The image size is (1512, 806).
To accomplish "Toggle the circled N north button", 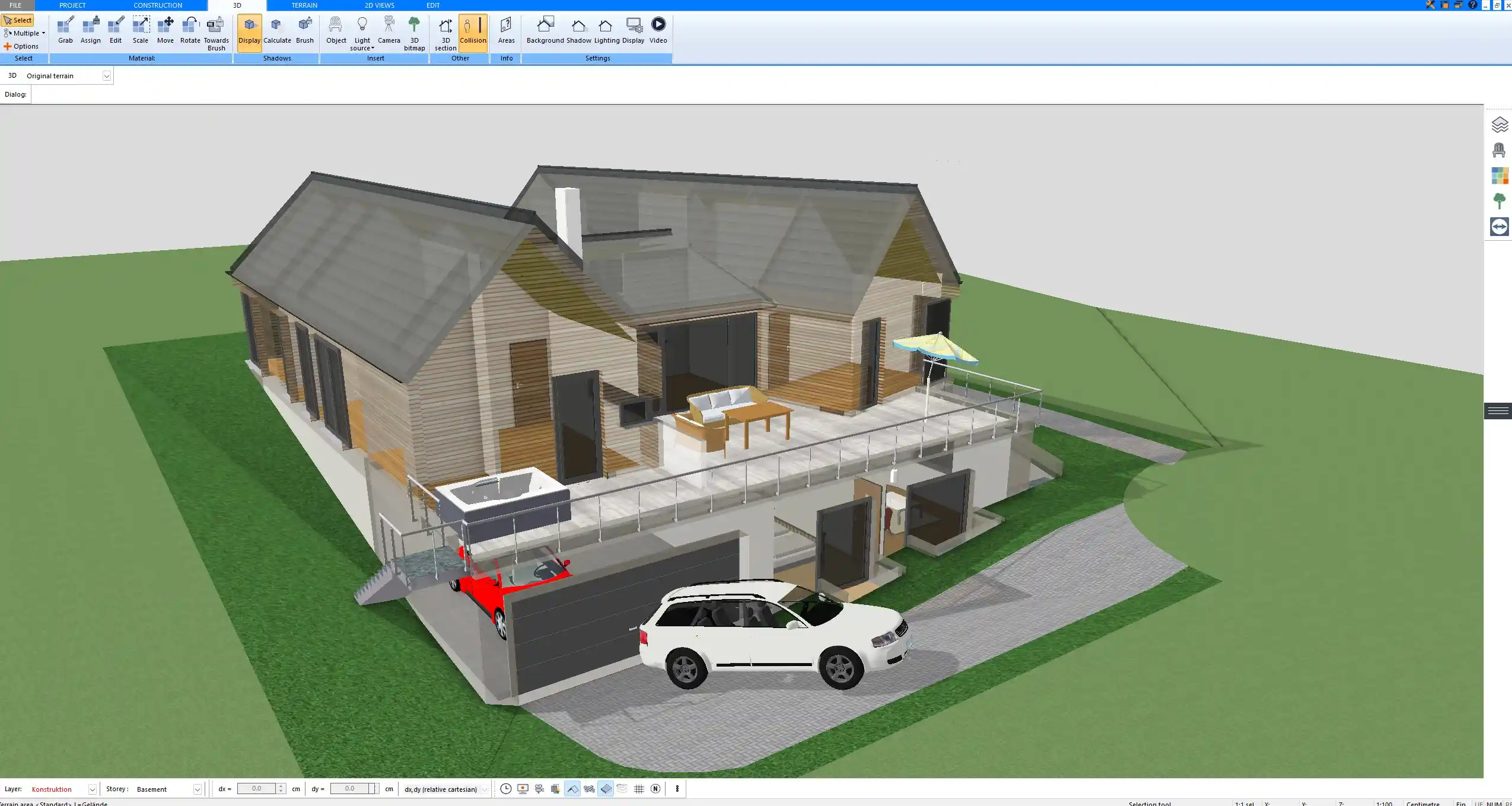I will (655, 789).
